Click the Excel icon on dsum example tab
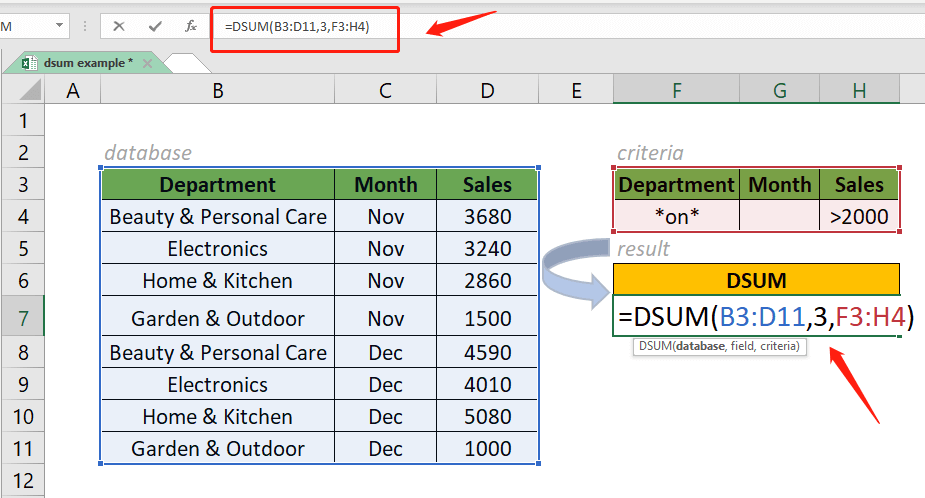The image size is (925, 498). (29, 64)
